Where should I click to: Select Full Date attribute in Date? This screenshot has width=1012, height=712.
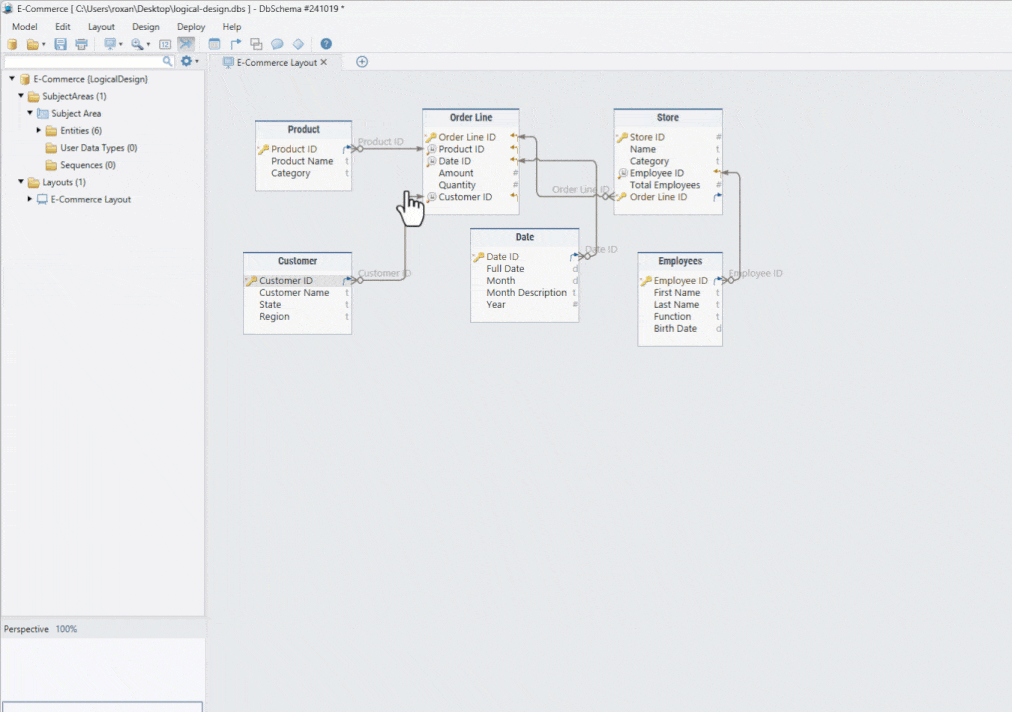(505, 269)
